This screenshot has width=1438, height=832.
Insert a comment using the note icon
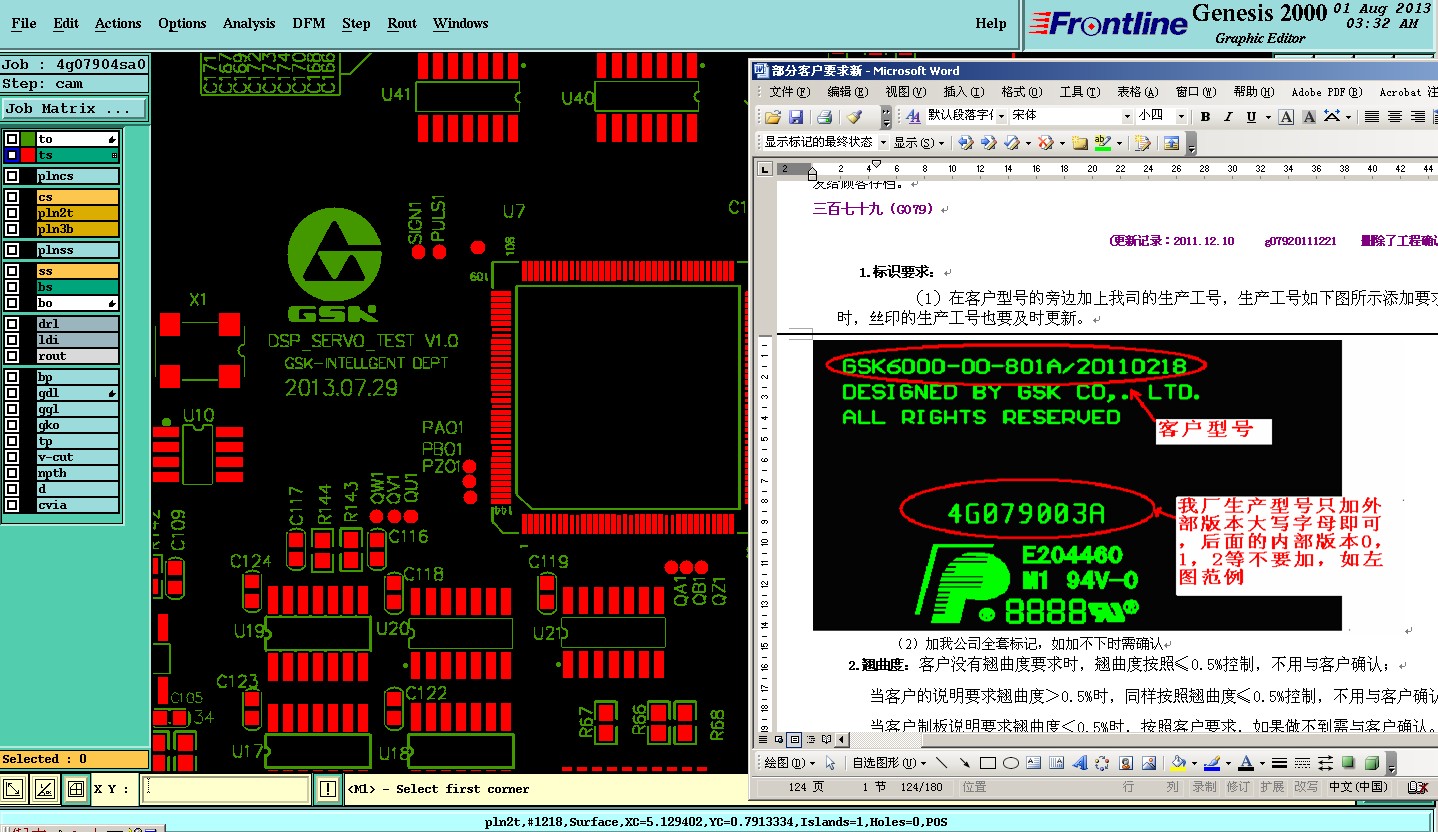1079,143
